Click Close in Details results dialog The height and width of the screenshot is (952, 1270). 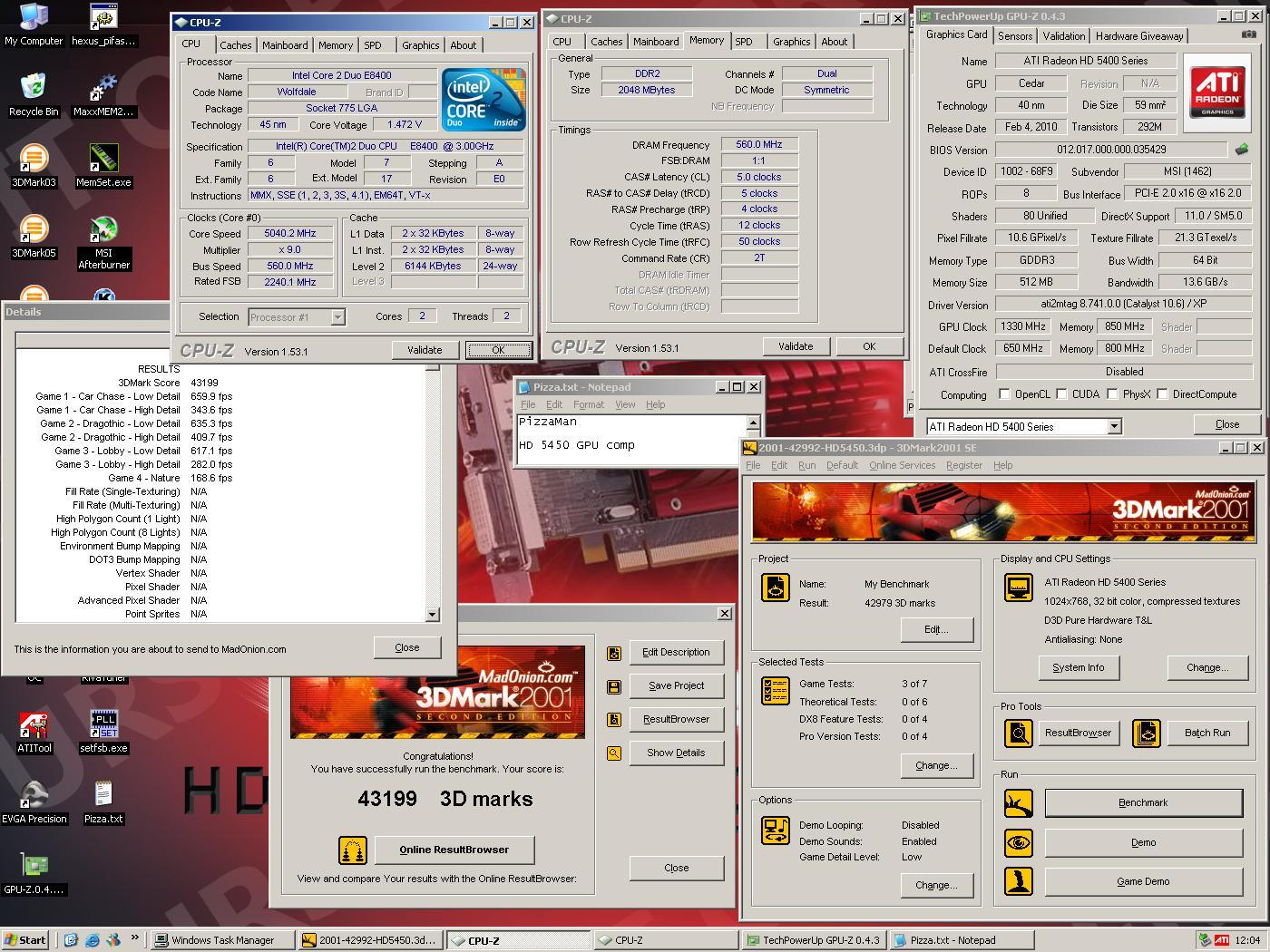[x=407, y=647]
